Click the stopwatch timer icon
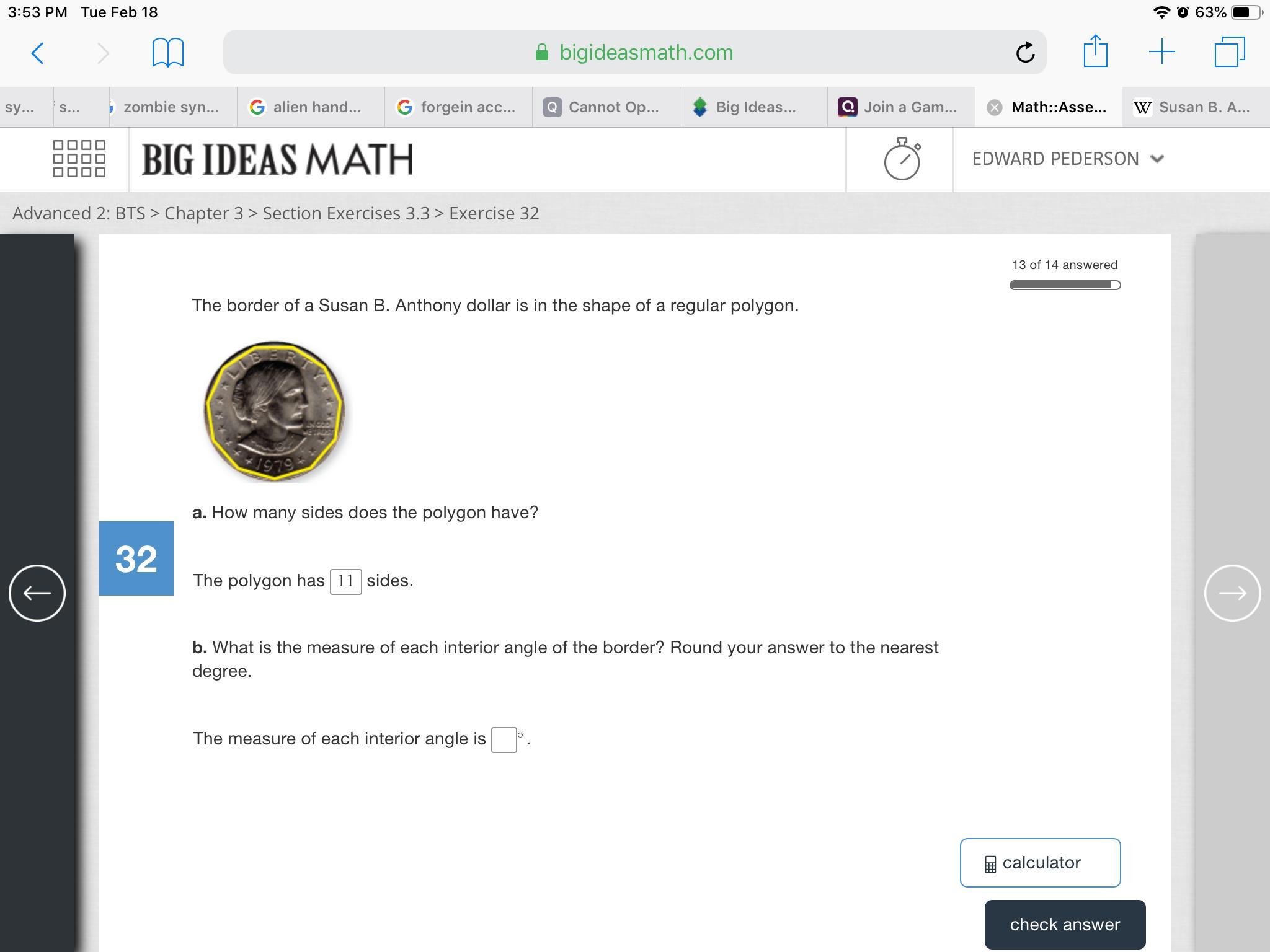The width and height of the screenshot is (1270, 952). [902, 159]
